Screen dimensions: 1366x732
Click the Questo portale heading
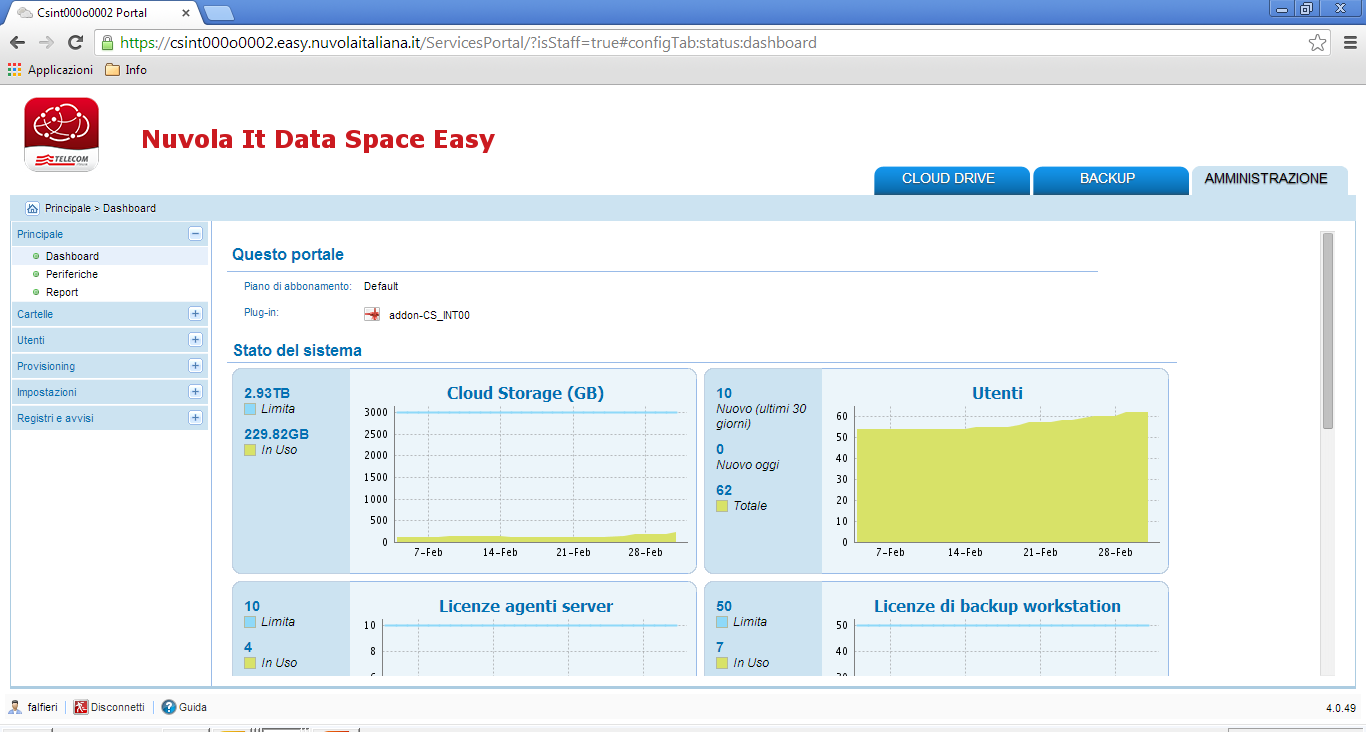click(288, 255)
